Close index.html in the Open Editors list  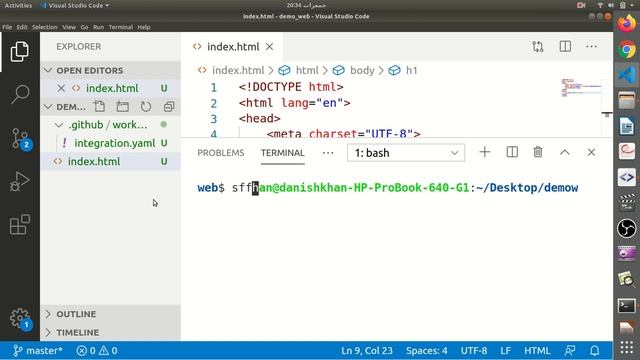[61, 88]
